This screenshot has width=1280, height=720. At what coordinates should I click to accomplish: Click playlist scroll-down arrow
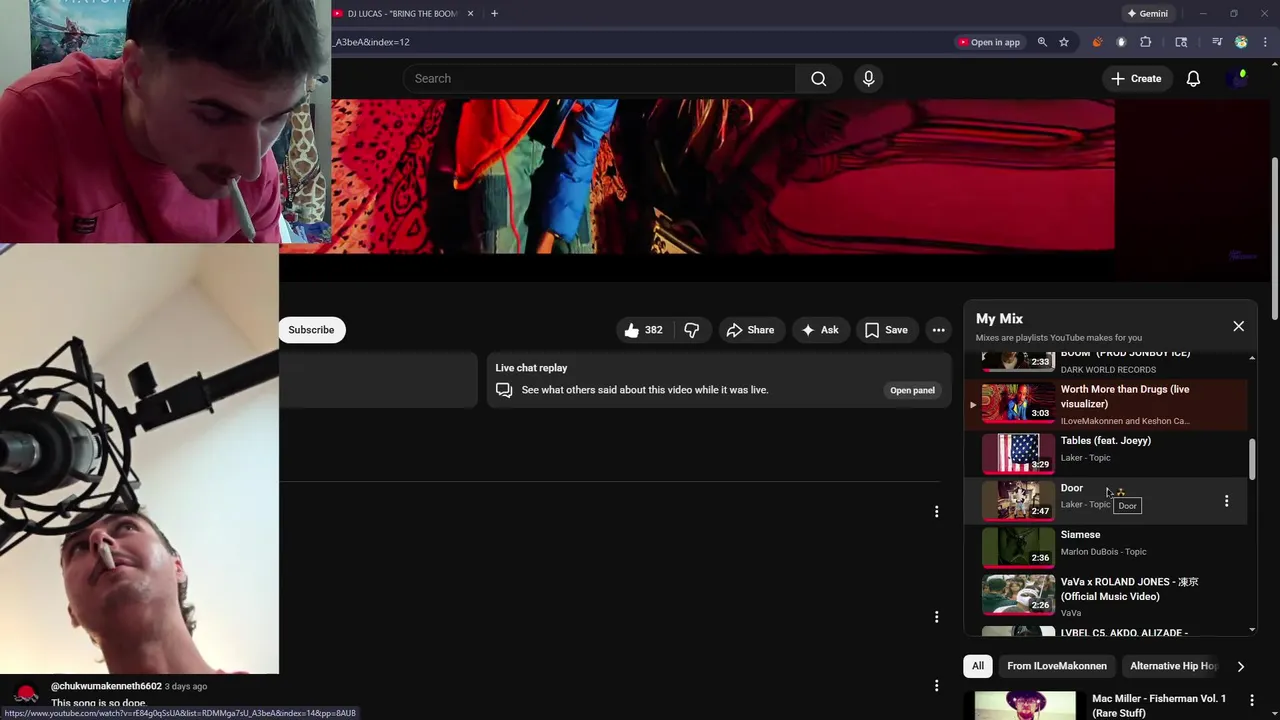(1252, 630)
